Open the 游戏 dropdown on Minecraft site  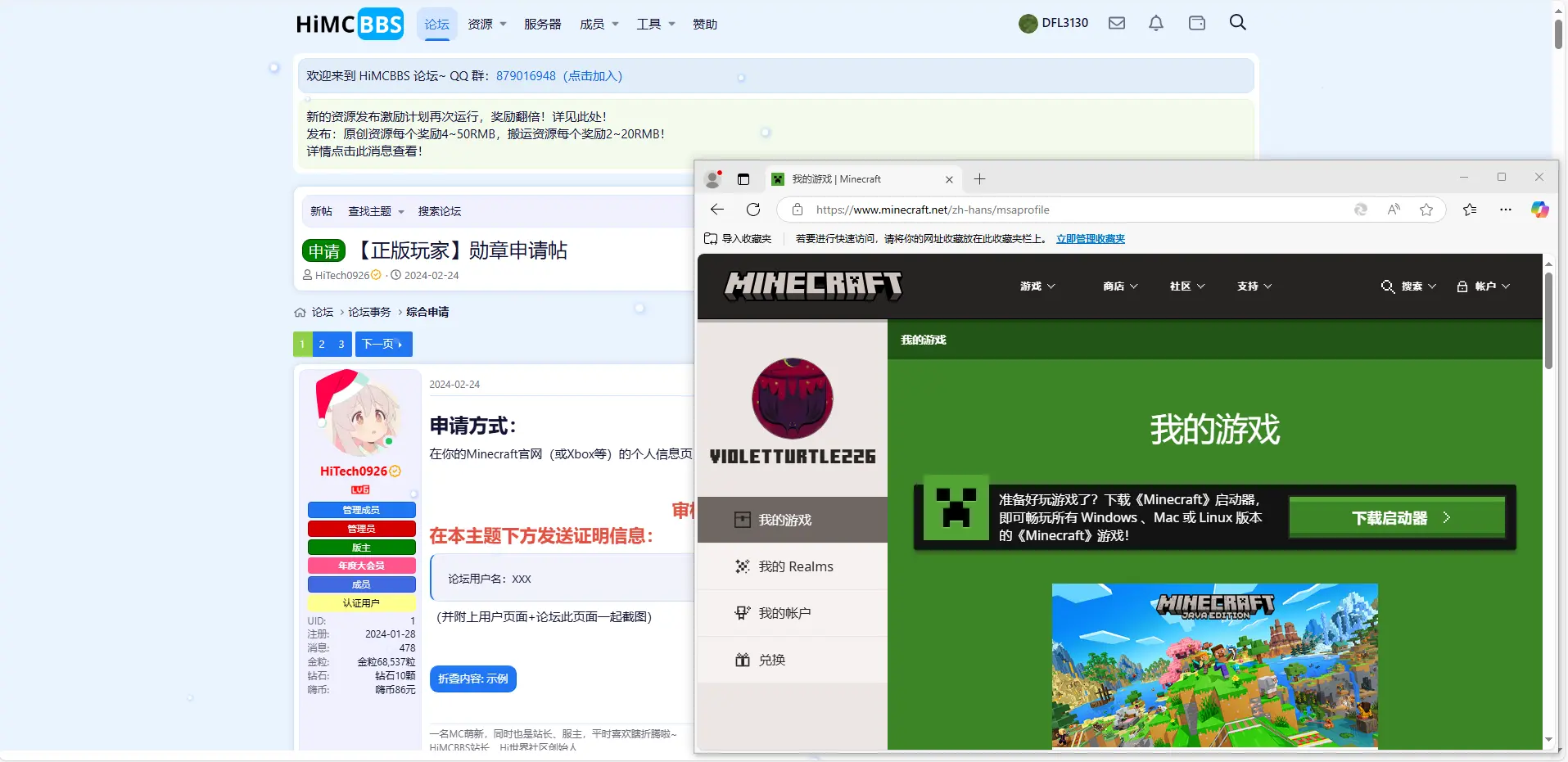[x=1037, y=286]
